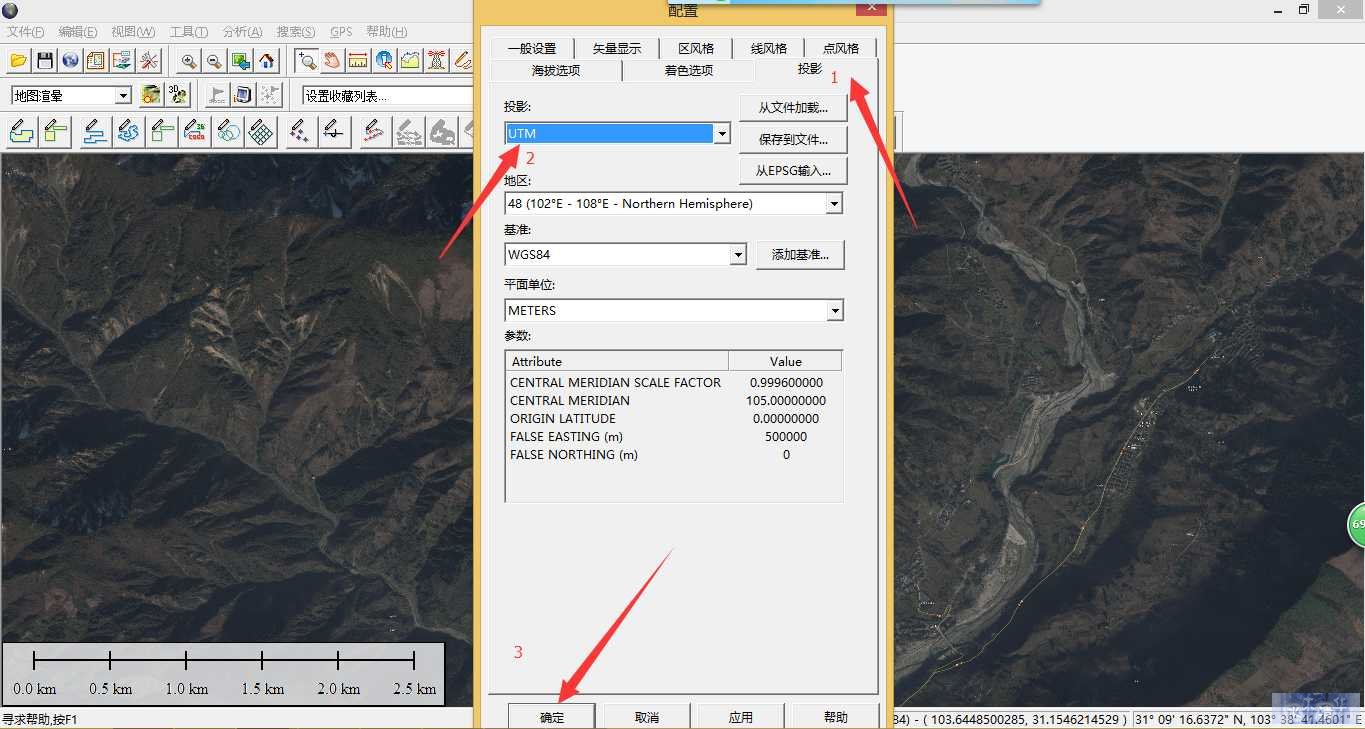Confirm with the 确定 button
This screenshot has height=729, width=1365.
click(x=552, y=717)
